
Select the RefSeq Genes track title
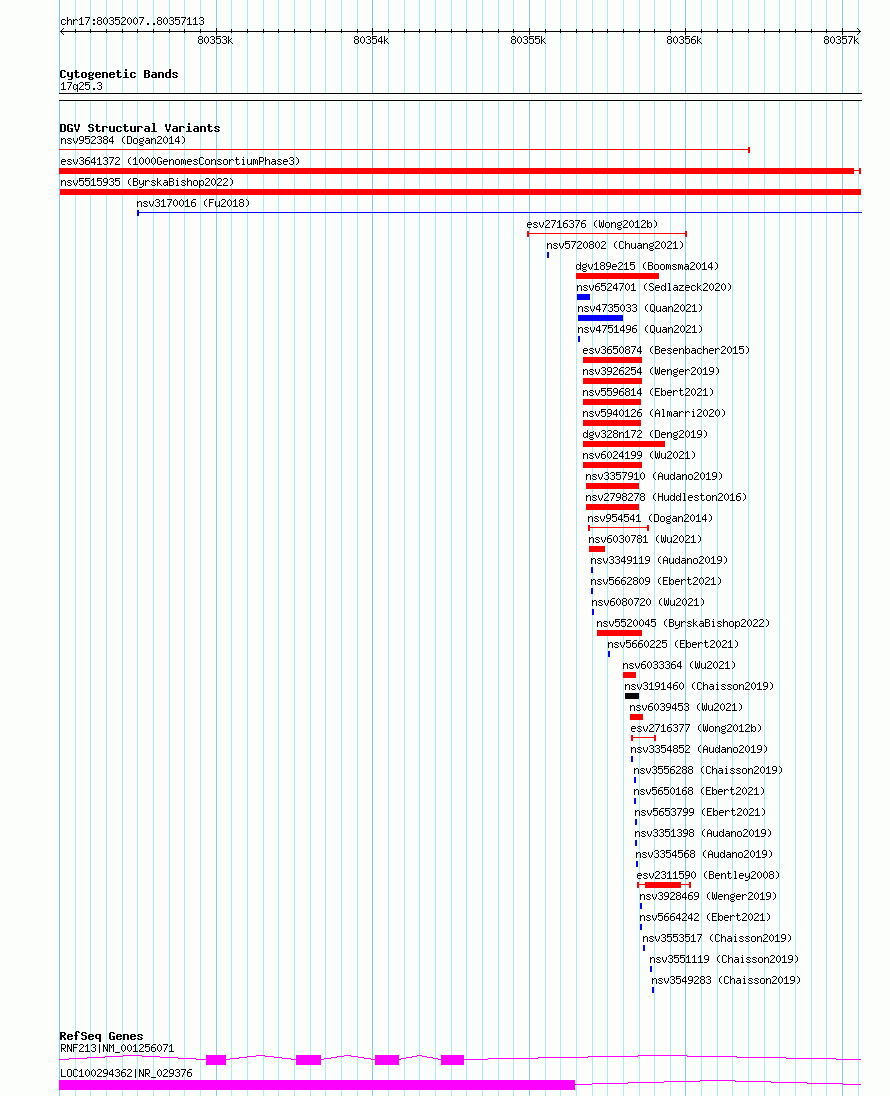point(101,1036)
